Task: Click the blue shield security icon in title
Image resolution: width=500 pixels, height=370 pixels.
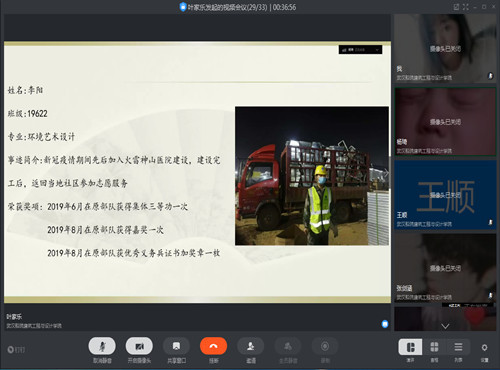Action: tap(182, 7)
